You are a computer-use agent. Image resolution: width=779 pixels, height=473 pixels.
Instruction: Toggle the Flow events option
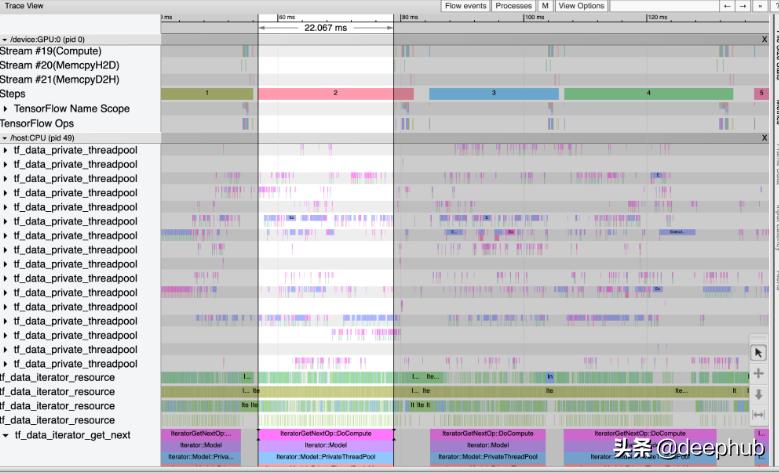466,6
